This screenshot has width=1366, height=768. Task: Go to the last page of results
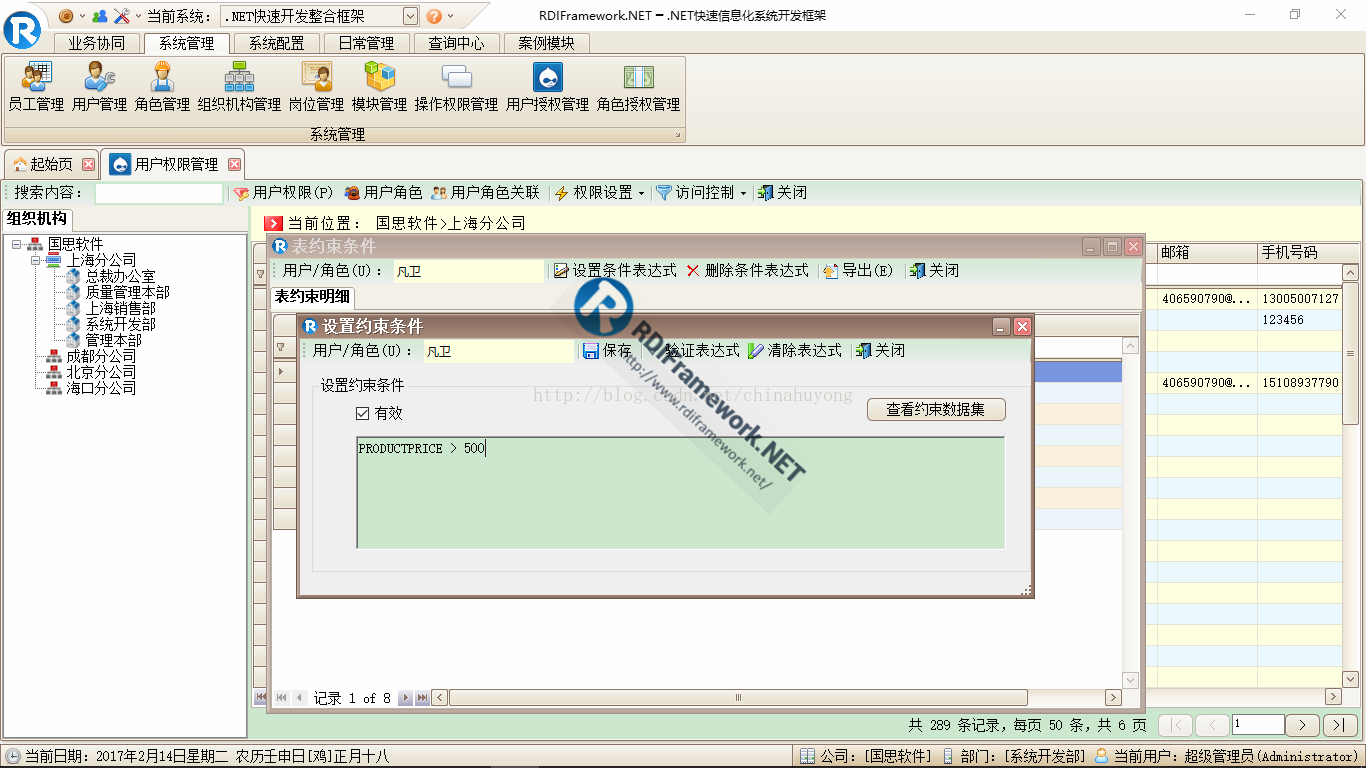[x=1340, y=725]
